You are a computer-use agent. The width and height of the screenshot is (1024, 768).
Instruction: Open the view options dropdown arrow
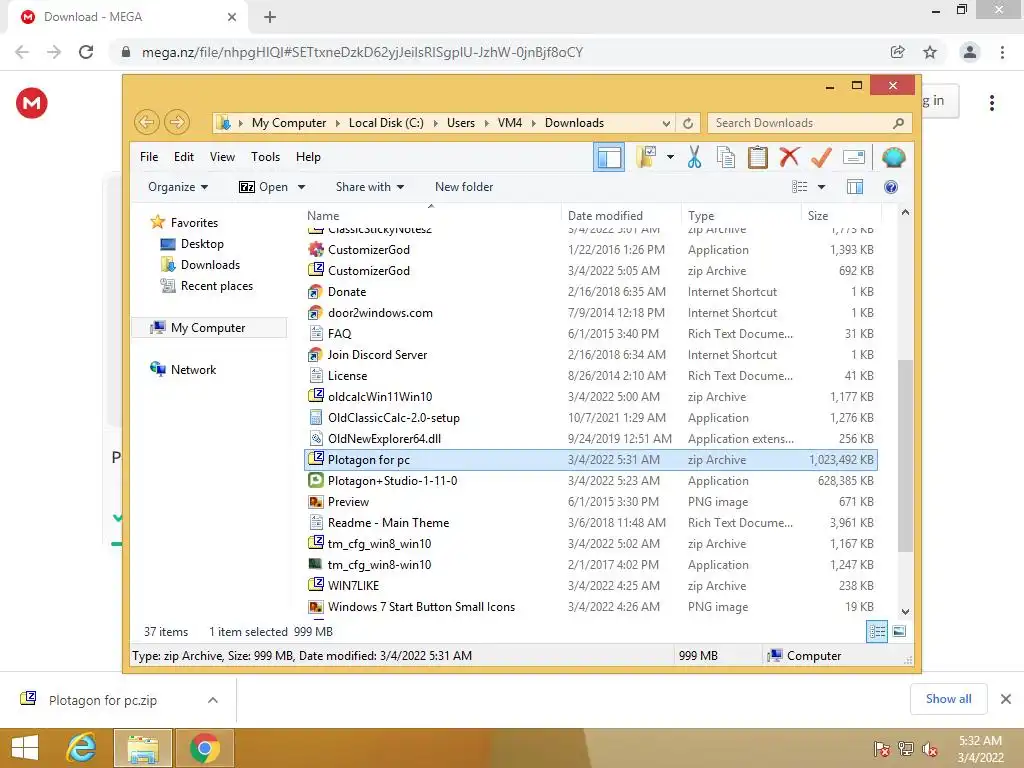pos(822,187)
